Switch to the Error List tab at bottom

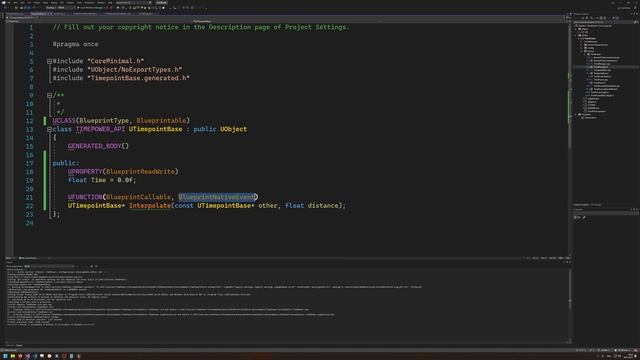point(10,345)
